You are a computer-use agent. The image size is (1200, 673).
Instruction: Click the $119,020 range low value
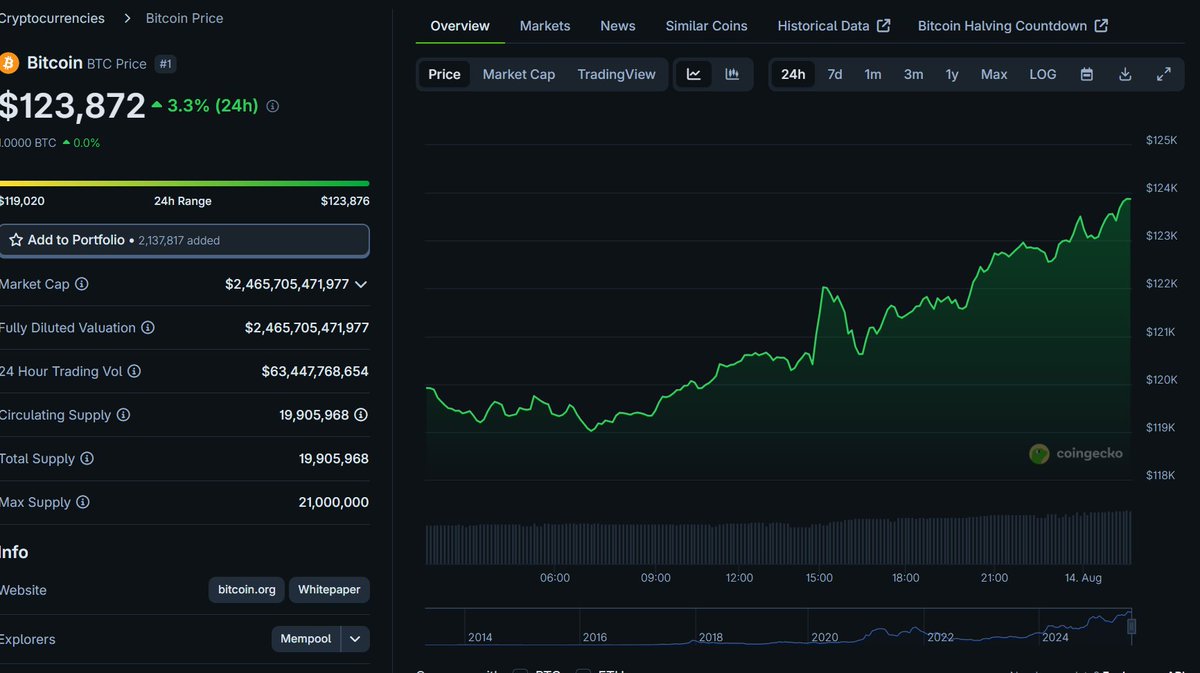[x=22, y=201]
